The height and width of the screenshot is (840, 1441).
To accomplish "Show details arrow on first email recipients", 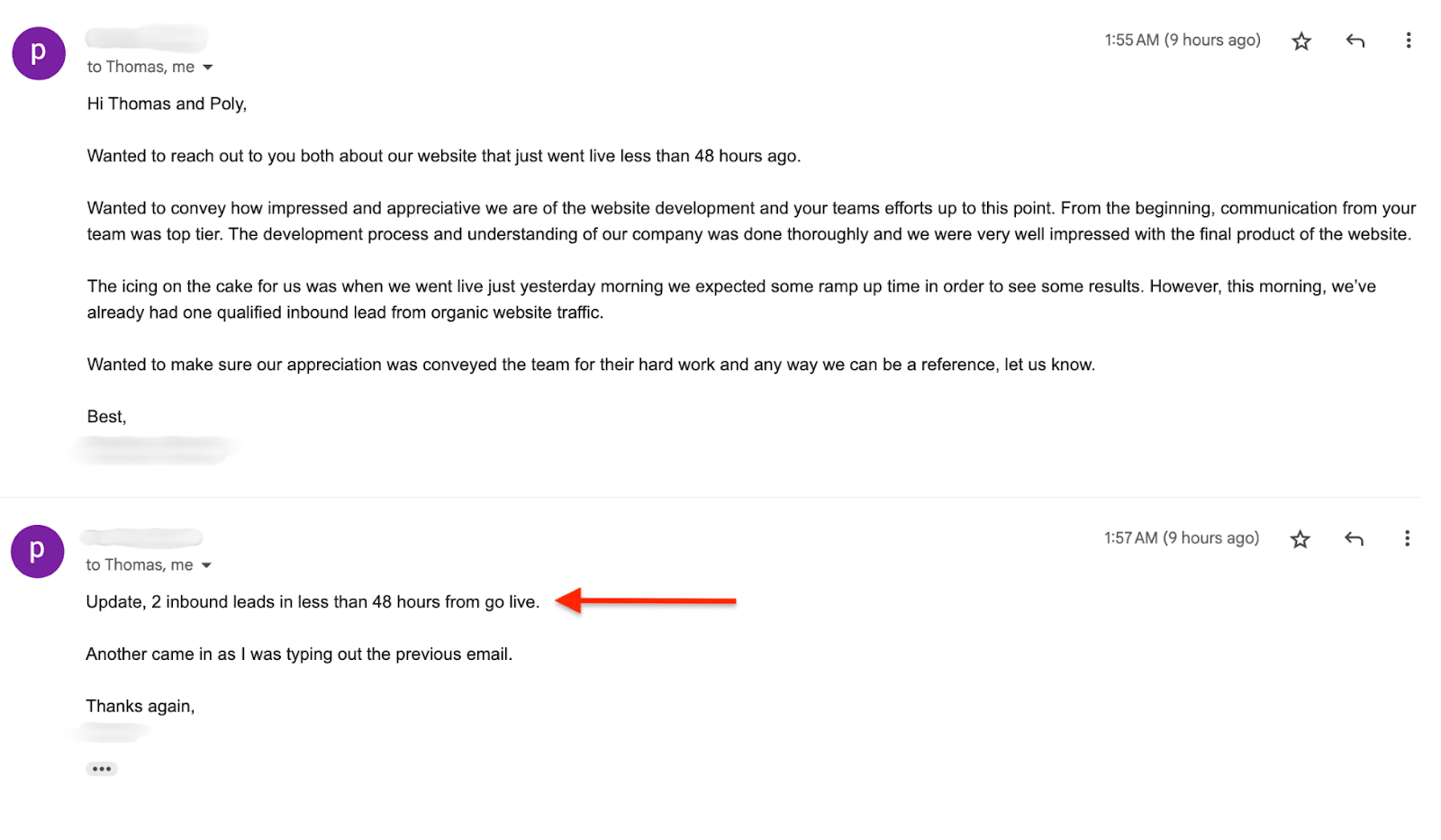I will tap(208, 68).
